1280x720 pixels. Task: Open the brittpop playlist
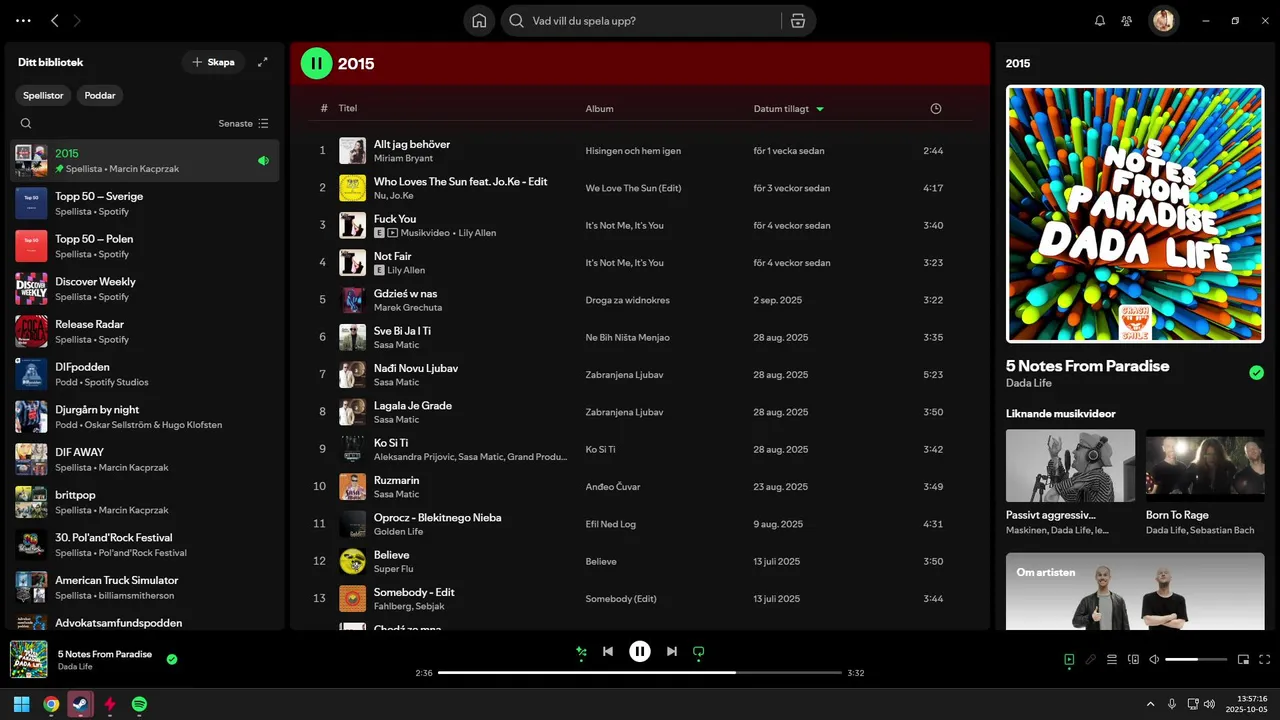coord(145,502)
